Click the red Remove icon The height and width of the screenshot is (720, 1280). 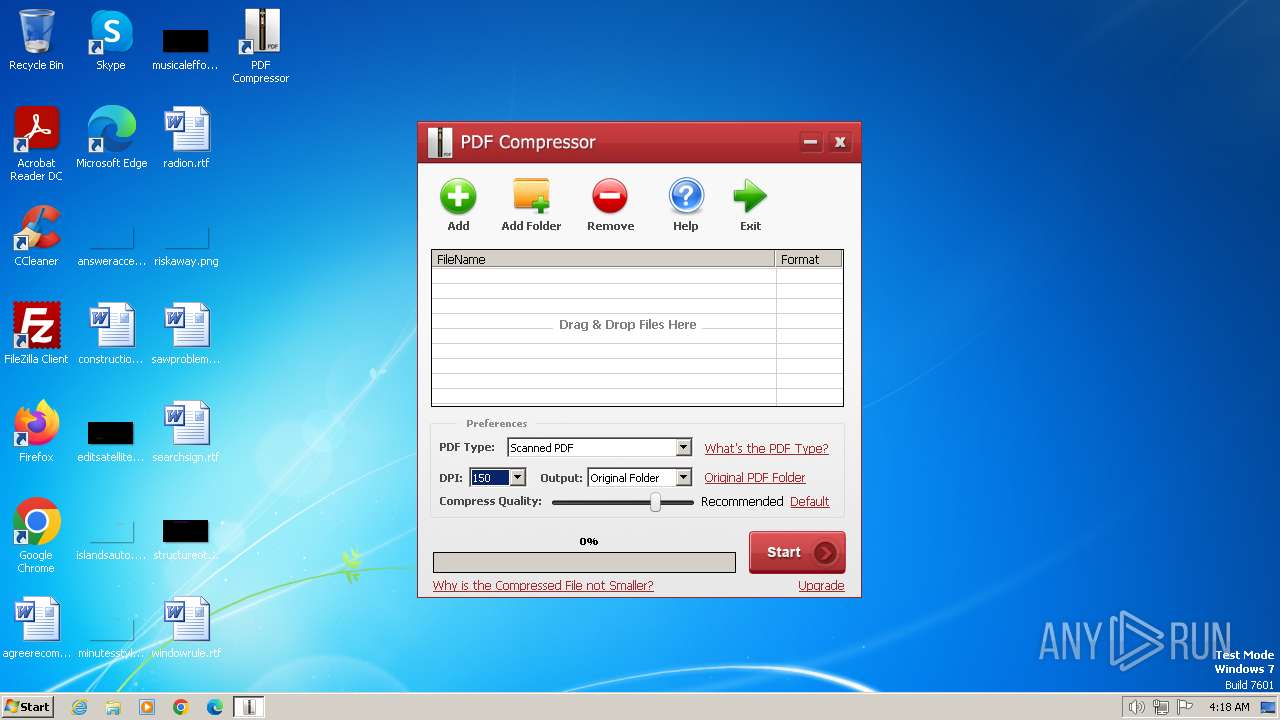click(610, 196)
